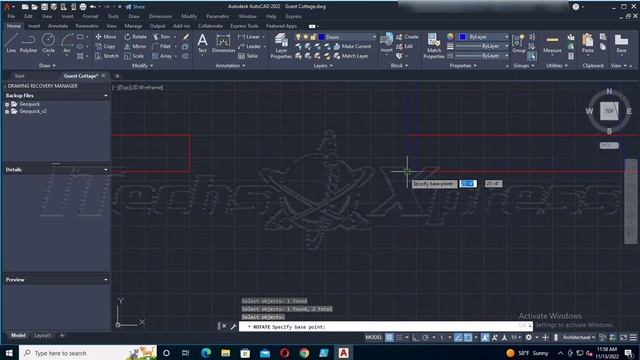Viewport: 640px width, 360px height.
Task: Click the Copy tool
Action: point(105,46)
